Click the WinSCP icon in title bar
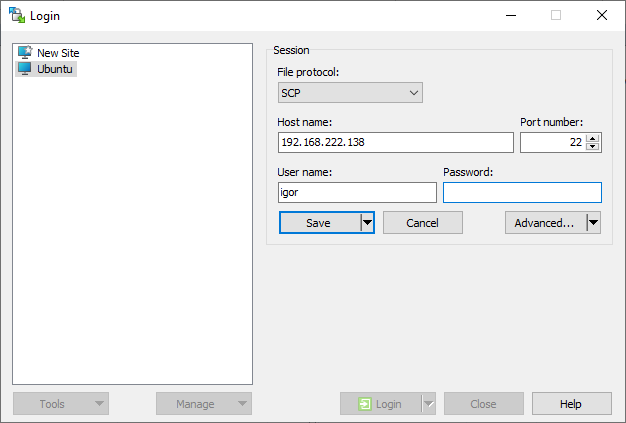626x423 pixels. [x=16, y=15]
